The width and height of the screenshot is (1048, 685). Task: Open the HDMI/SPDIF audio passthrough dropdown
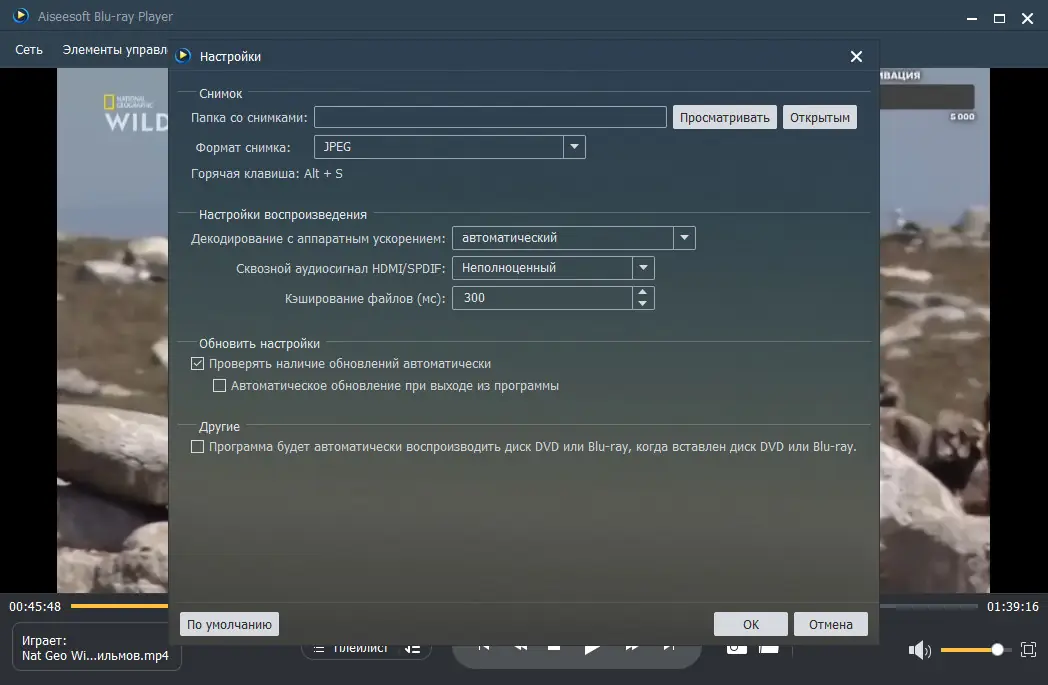point(643,268)
